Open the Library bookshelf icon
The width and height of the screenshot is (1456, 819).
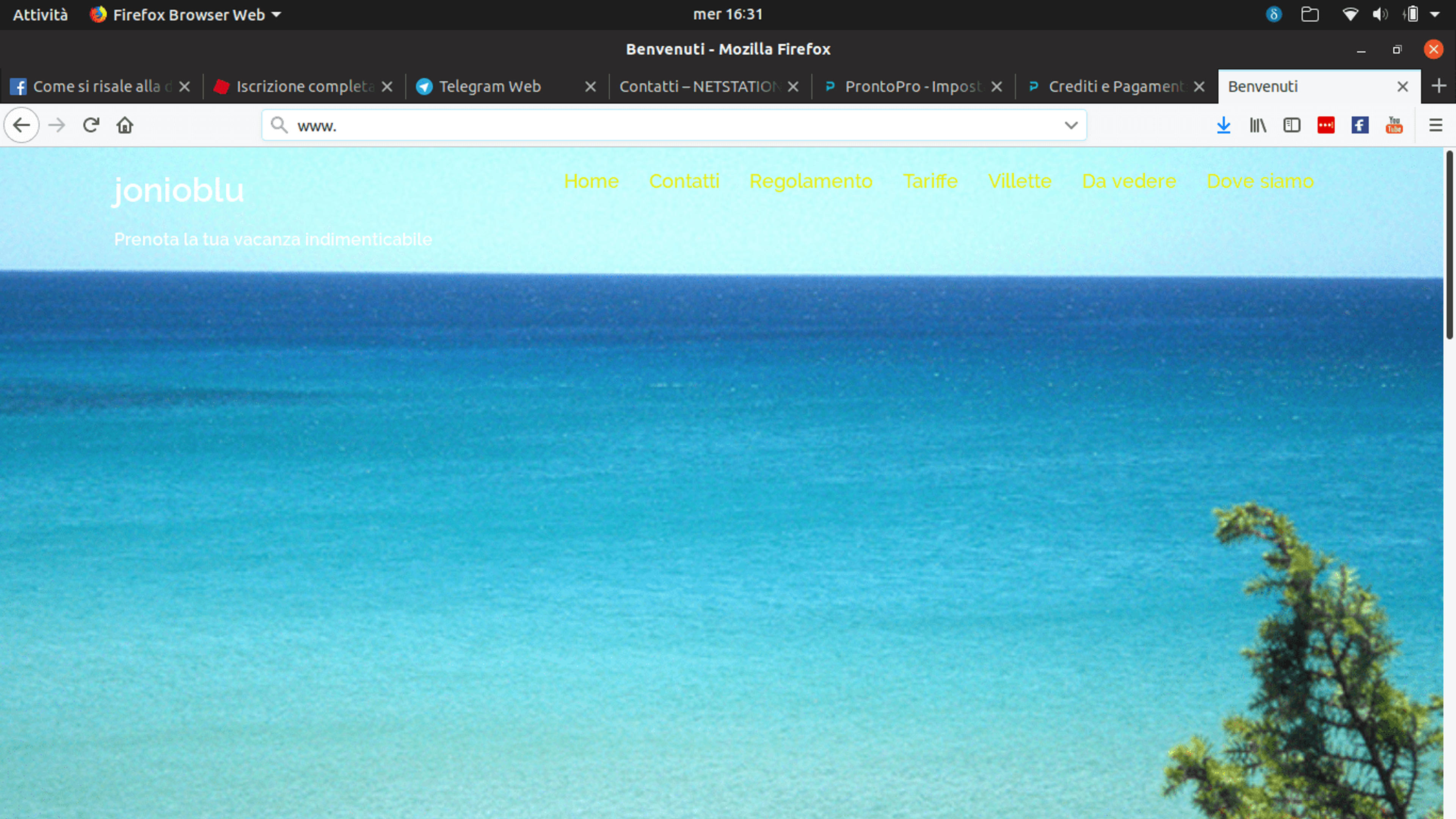pos(1258,125)
